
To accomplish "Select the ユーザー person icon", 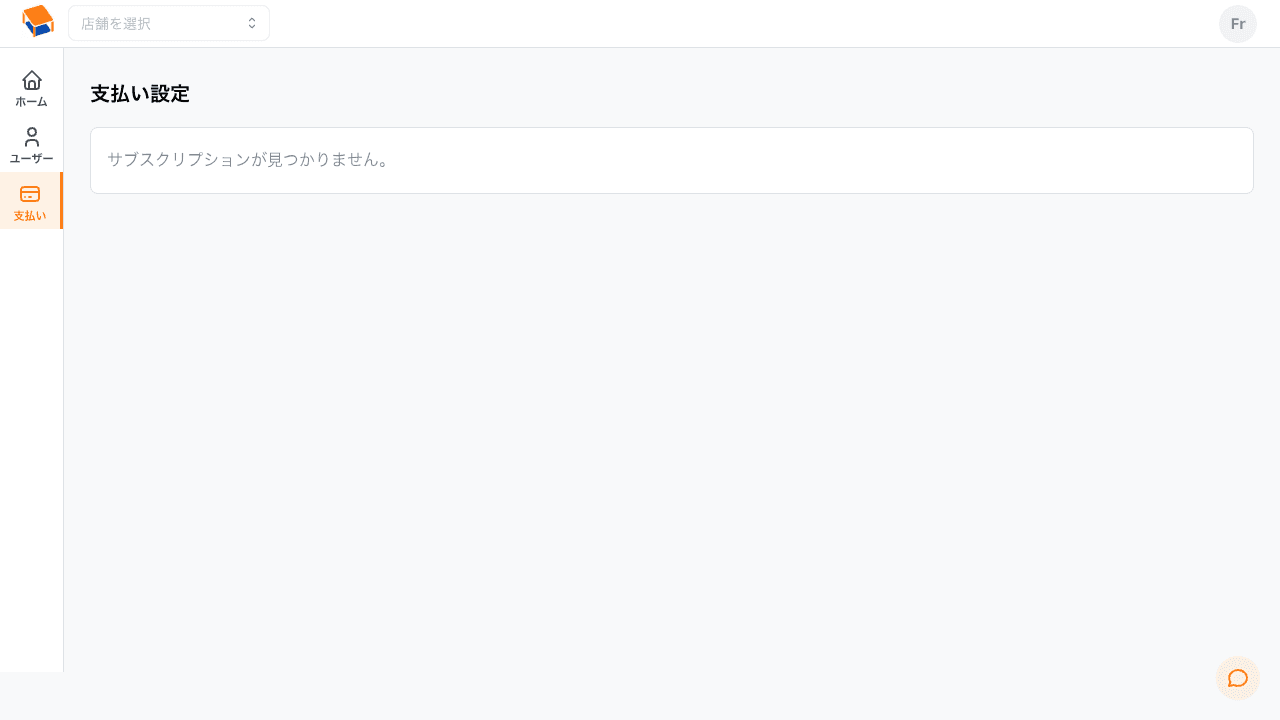I will [x=32, y=137].
